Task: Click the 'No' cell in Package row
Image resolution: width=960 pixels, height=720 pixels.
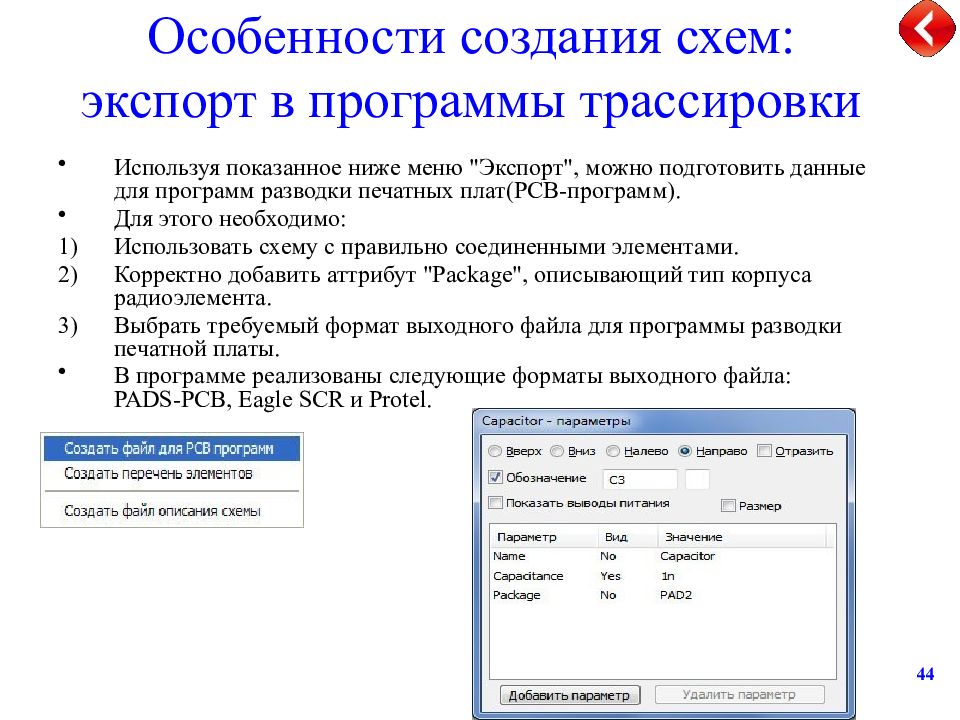Action: [608, 594]
